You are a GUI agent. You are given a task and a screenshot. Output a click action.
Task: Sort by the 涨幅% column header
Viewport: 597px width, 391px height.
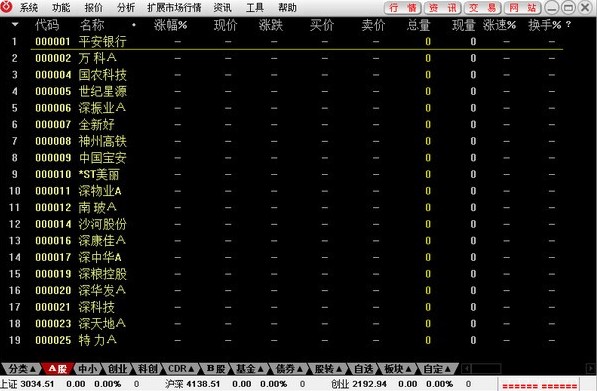170,25
